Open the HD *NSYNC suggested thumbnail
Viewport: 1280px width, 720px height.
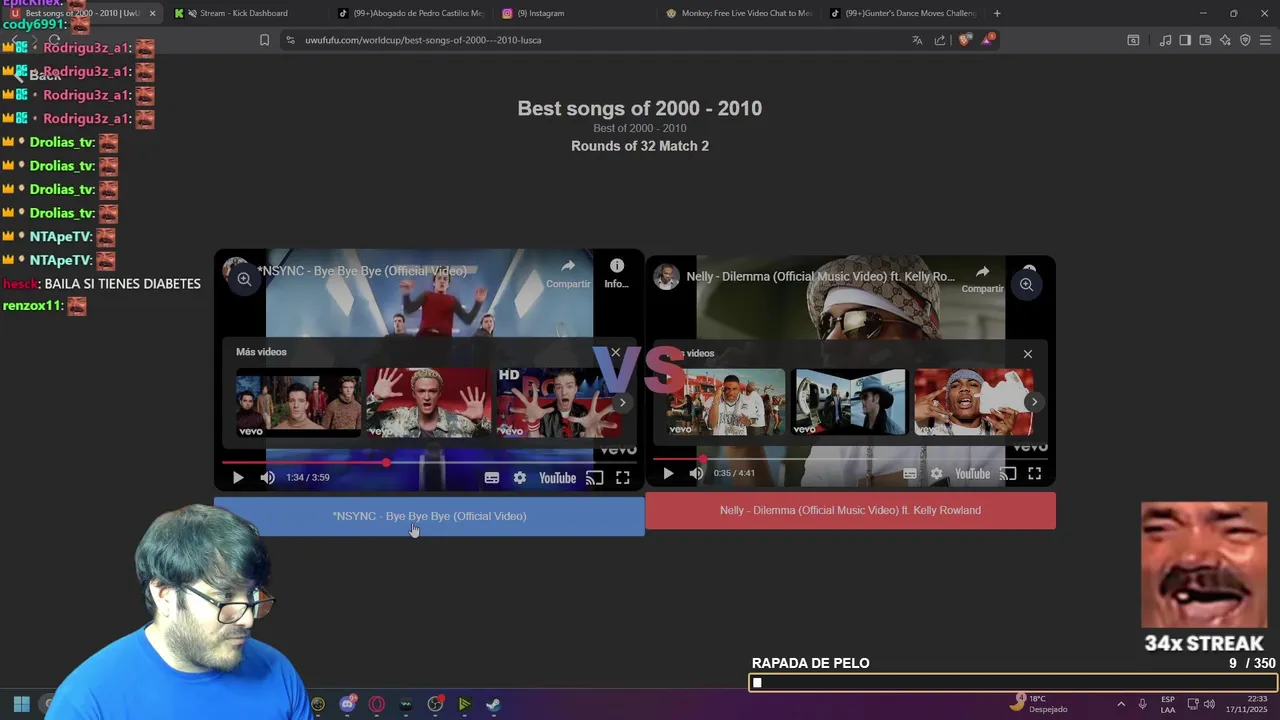point(558,402)
